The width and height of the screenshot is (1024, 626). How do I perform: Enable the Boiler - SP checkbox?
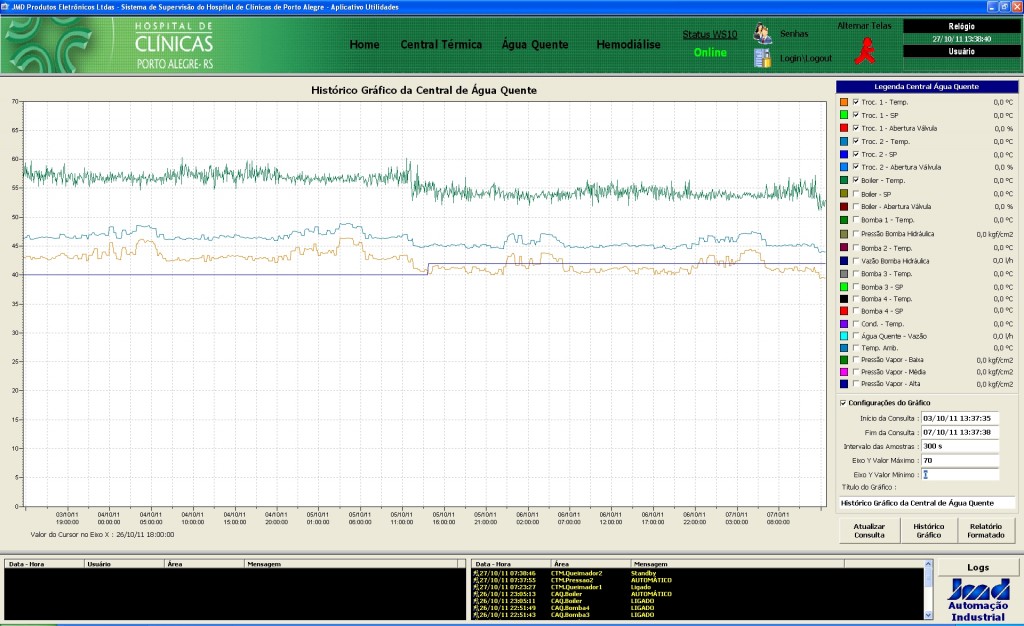856,194
